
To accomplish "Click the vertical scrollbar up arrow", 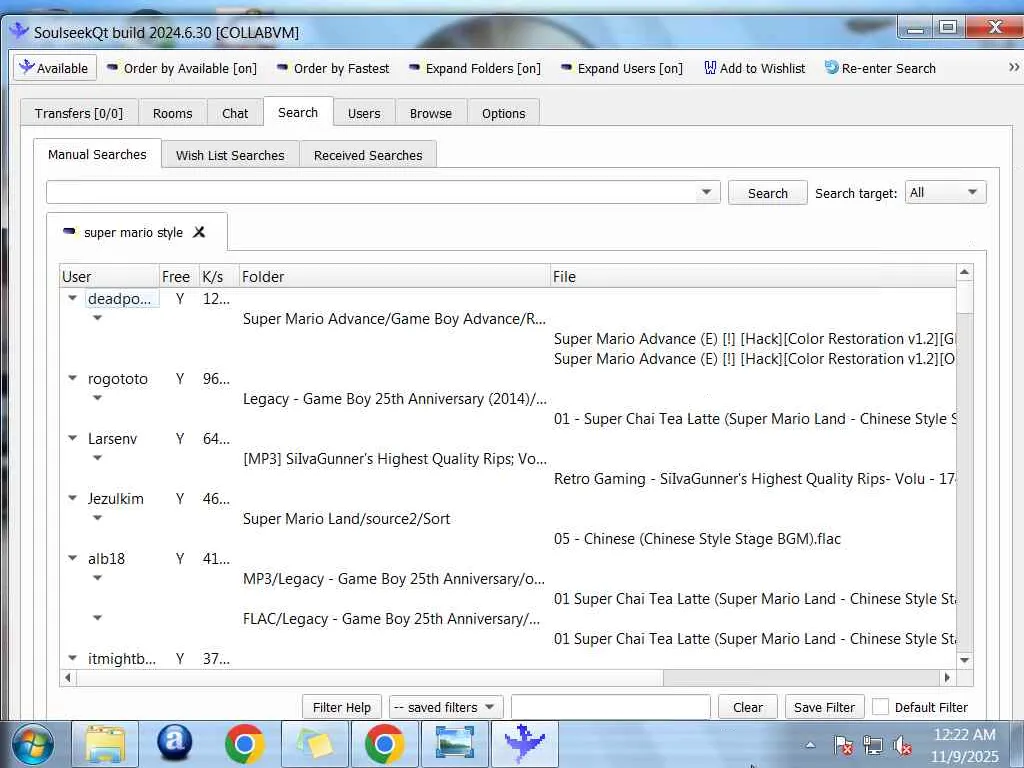I will tap(965, 272).
